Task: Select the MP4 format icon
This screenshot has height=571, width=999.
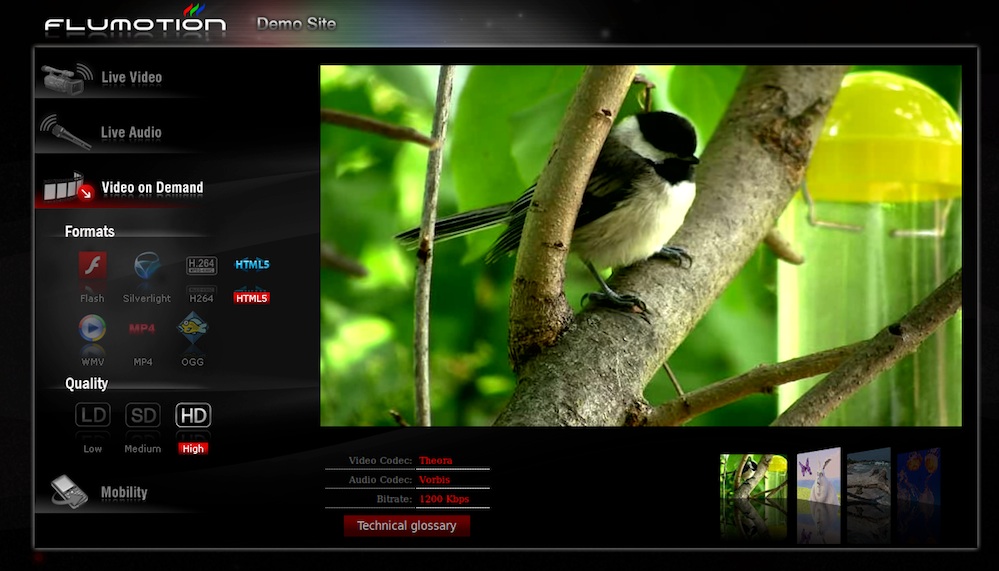Action: pos(143,328)
